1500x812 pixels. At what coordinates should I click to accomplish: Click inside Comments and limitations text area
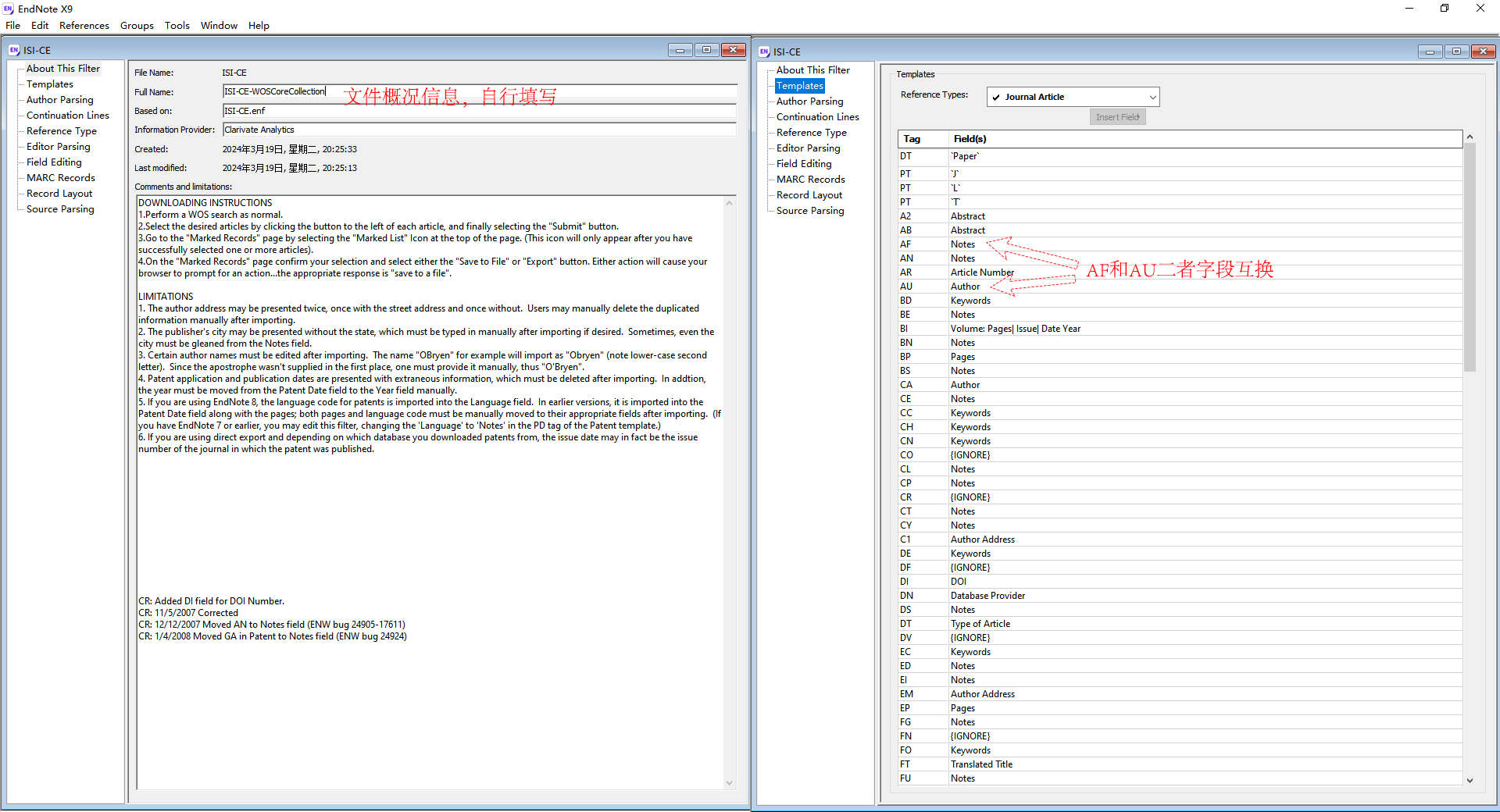(430, 492)
